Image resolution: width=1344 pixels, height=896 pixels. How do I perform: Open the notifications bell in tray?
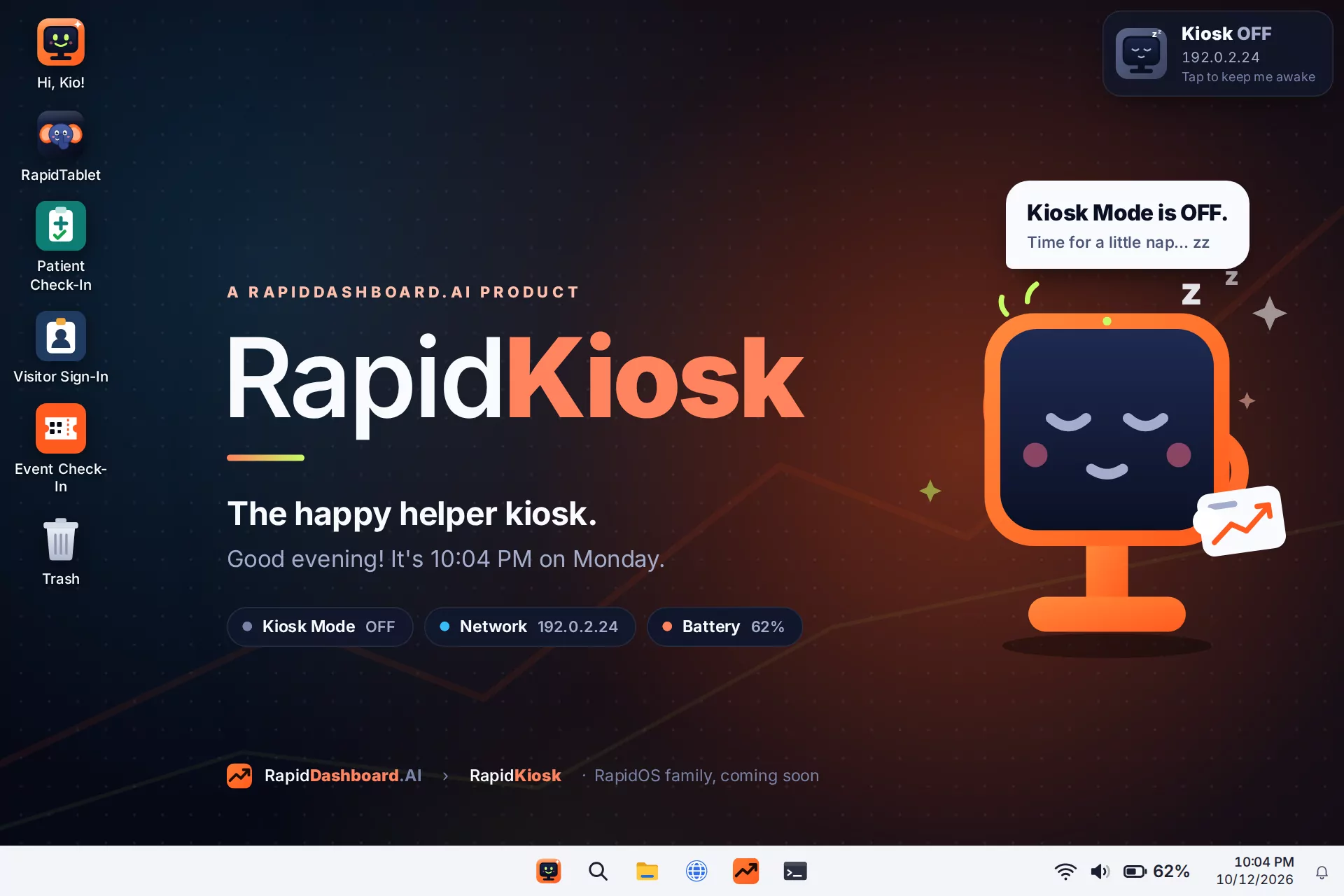tap(1322, 872)
